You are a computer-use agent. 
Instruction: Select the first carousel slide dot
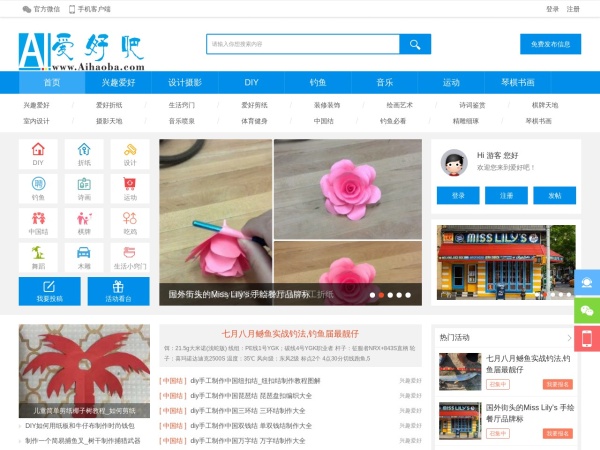click(x=372, y=295)
